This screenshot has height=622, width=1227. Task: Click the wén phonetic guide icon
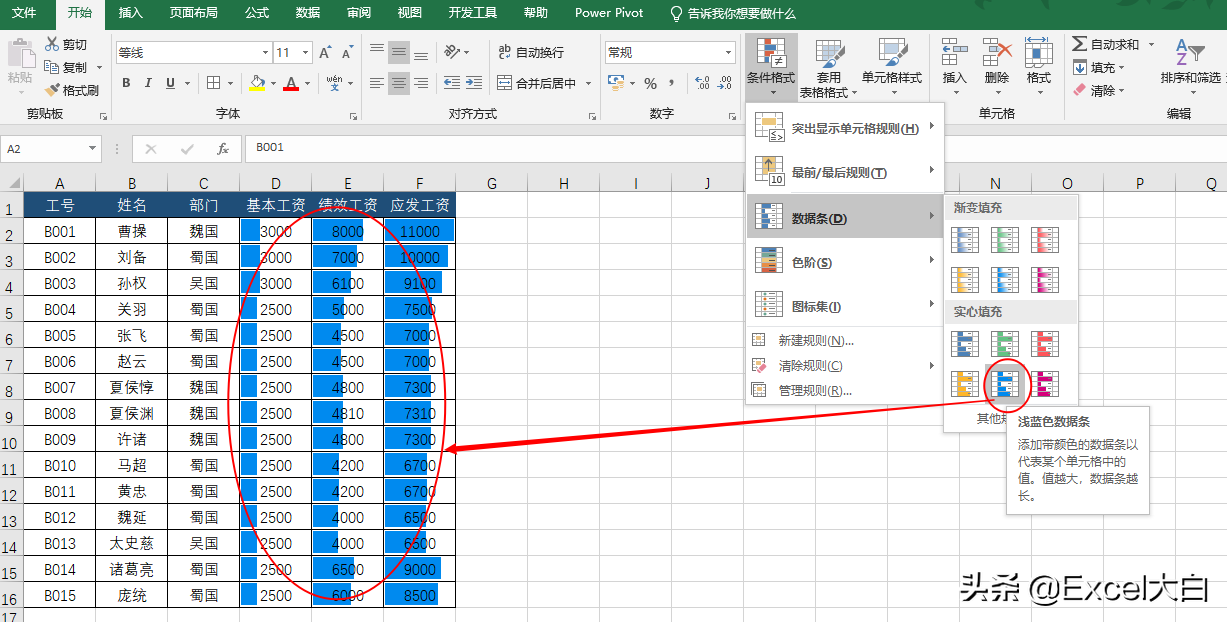[x=334, y=83]
